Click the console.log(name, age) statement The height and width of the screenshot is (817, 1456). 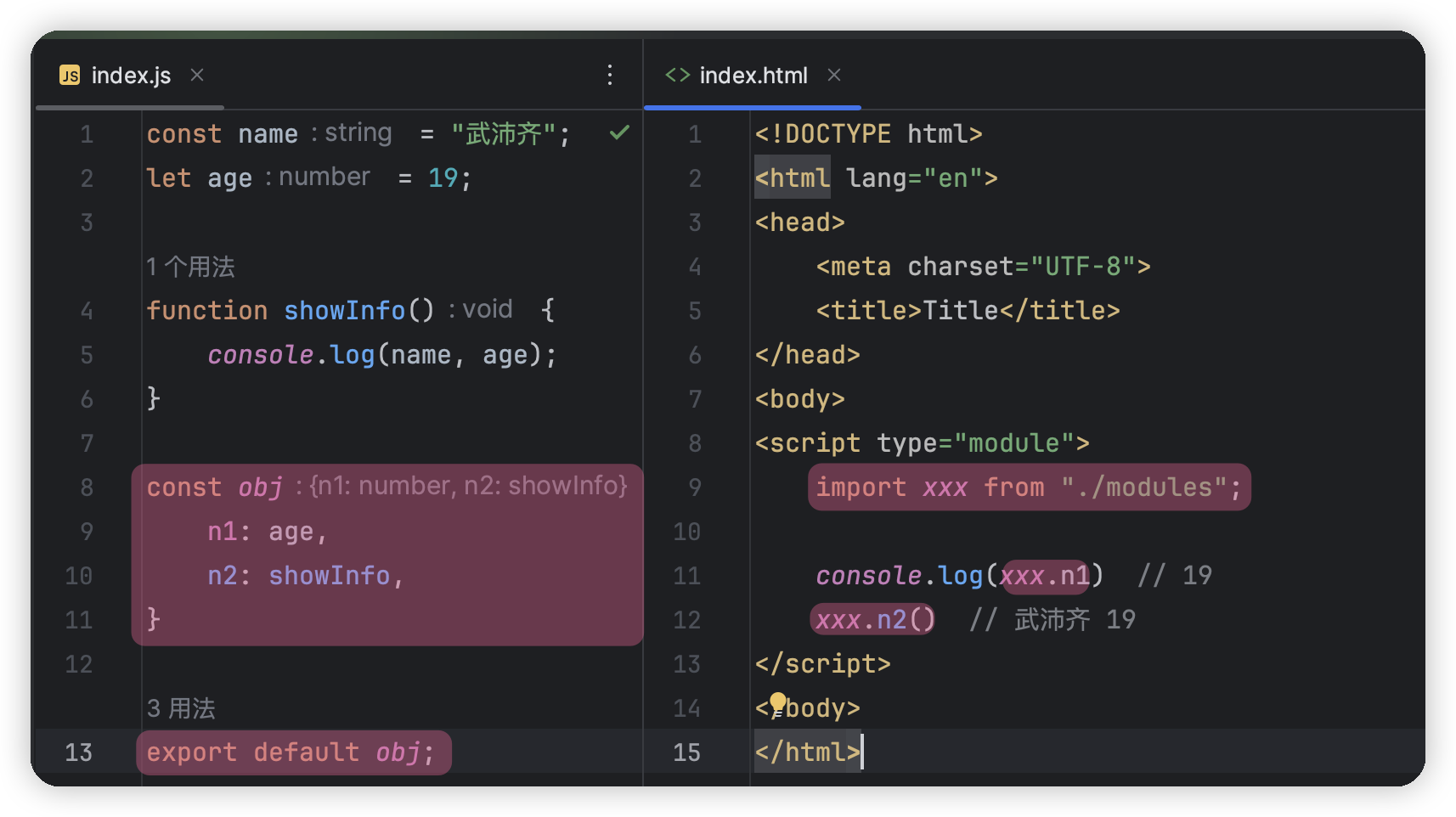pos(381,355)
